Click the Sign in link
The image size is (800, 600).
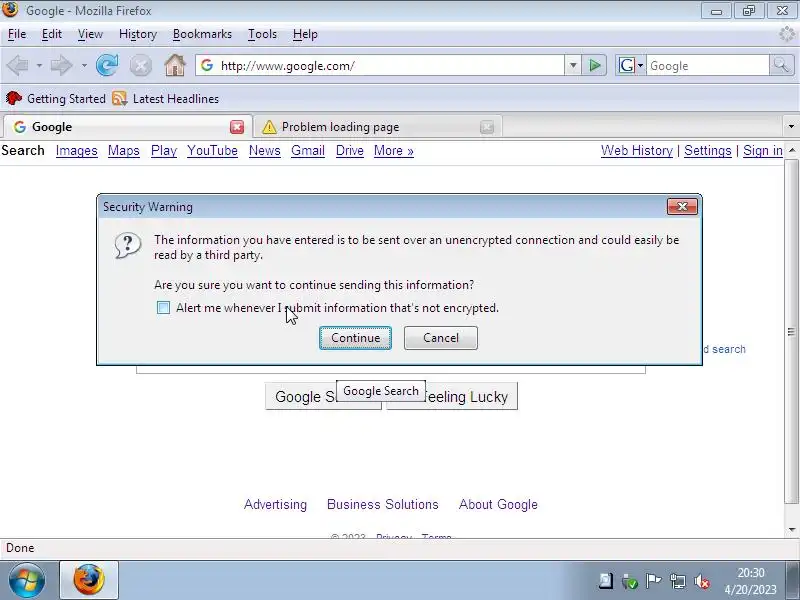(763, 151)
